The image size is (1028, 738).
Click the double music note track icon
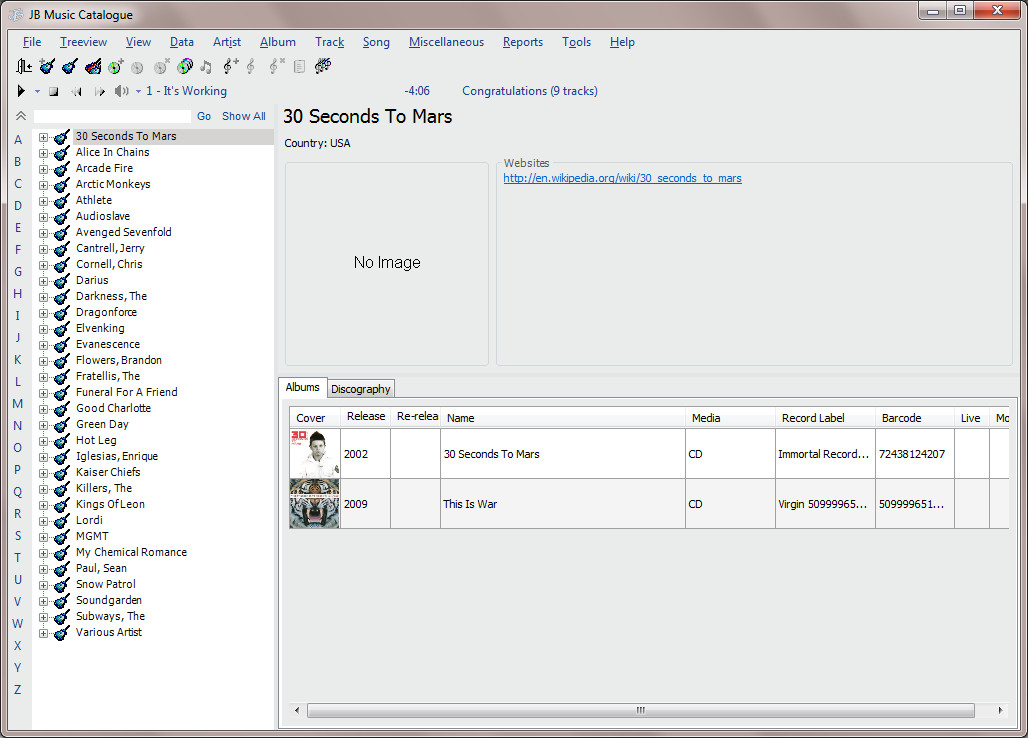point(206,66)
